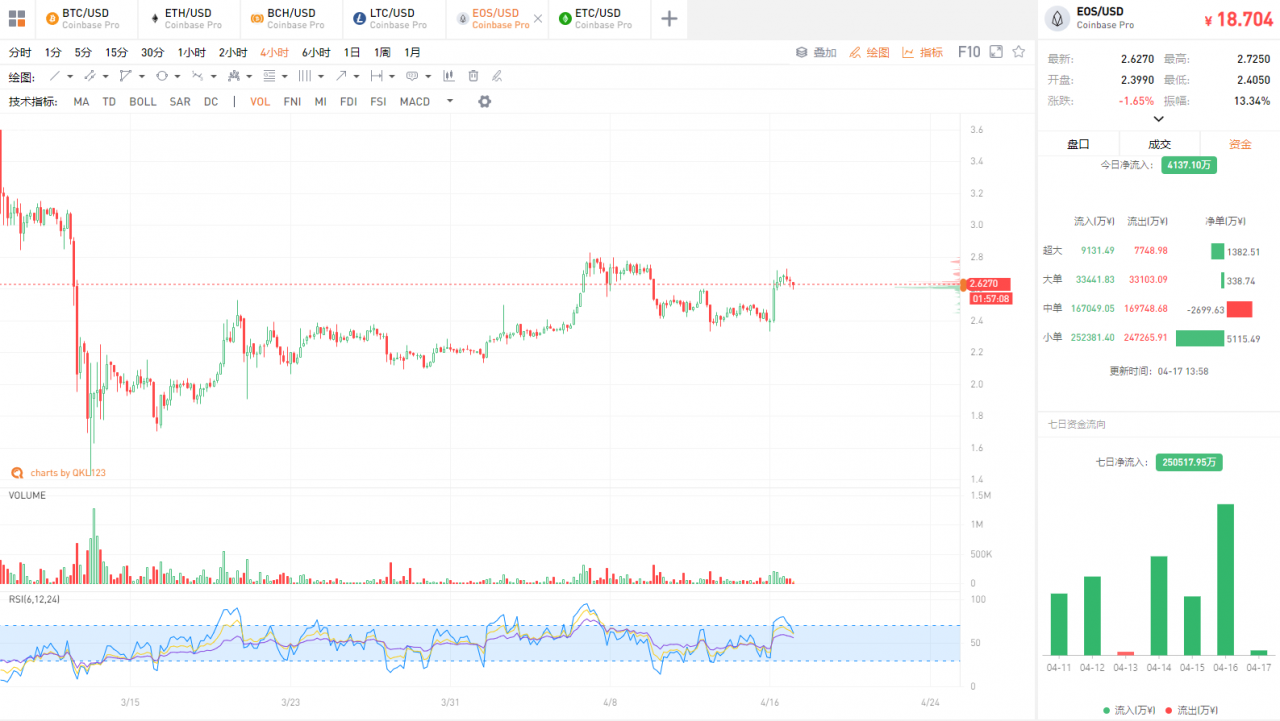This screenshot has height=721, width=1280.
Task: Click the 叠加 overlay button label
Action: [825, 52]
